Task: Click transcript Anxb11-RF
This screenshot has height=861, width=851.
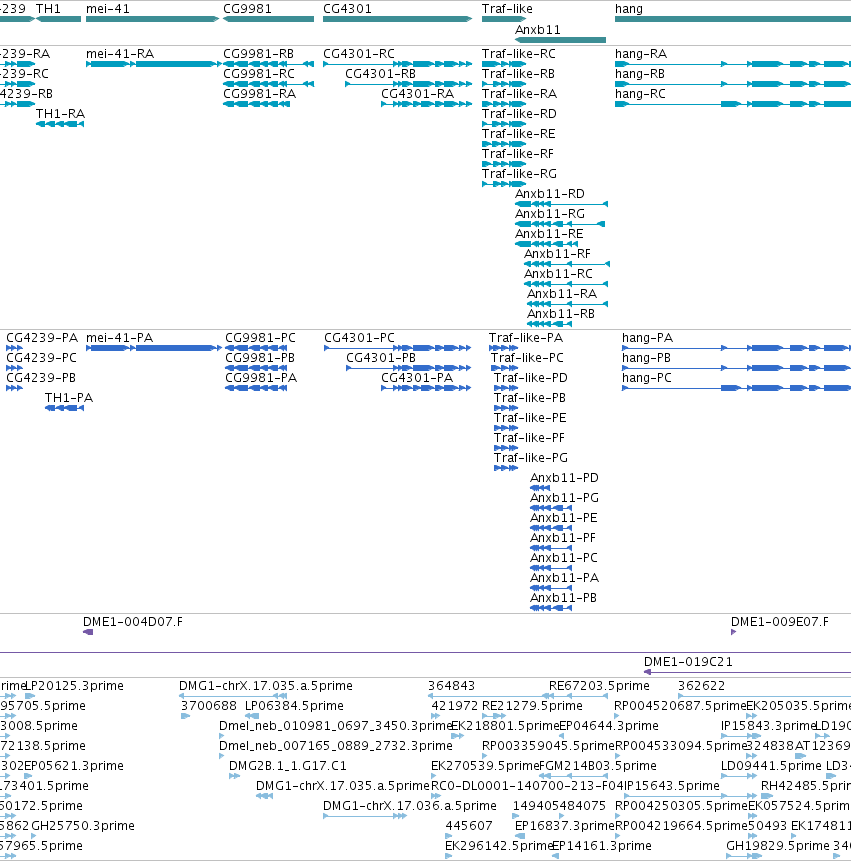Action: (567, 264)
